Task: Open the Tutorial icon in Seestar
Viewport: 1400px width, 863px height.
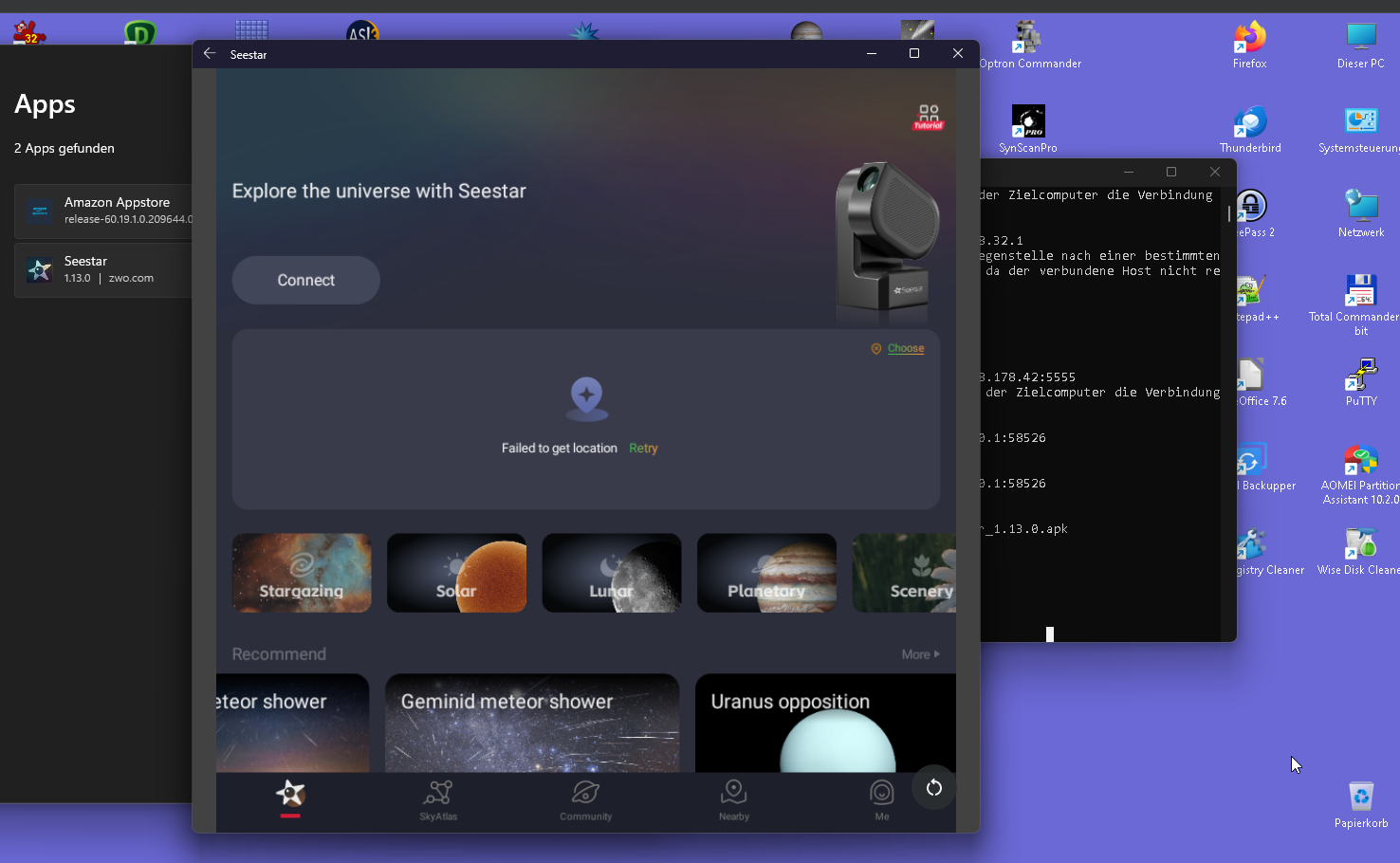Action: point(929,117)
